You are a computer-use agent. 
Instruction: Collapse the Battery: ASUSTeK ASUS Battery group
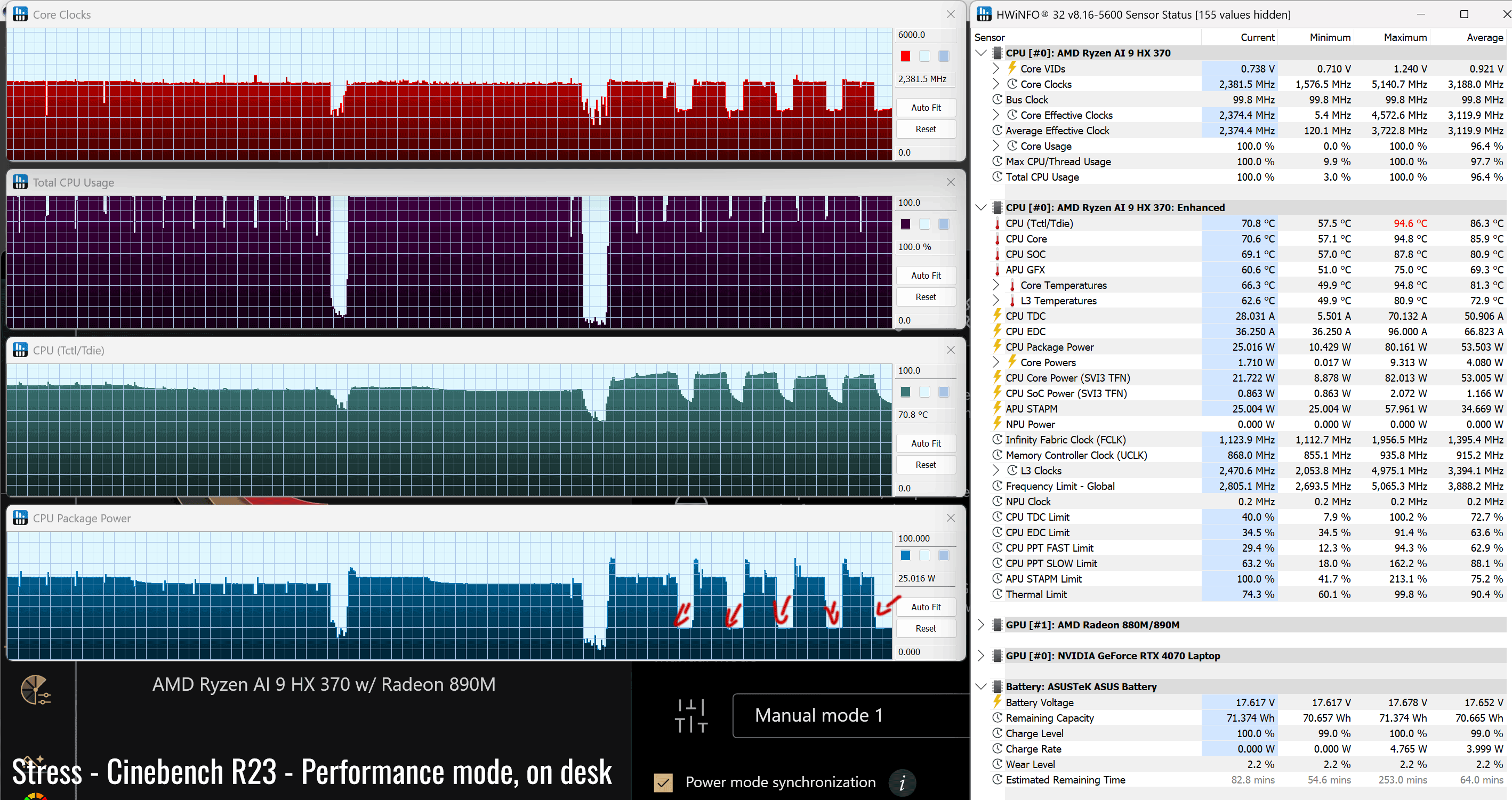coord(981,686)
